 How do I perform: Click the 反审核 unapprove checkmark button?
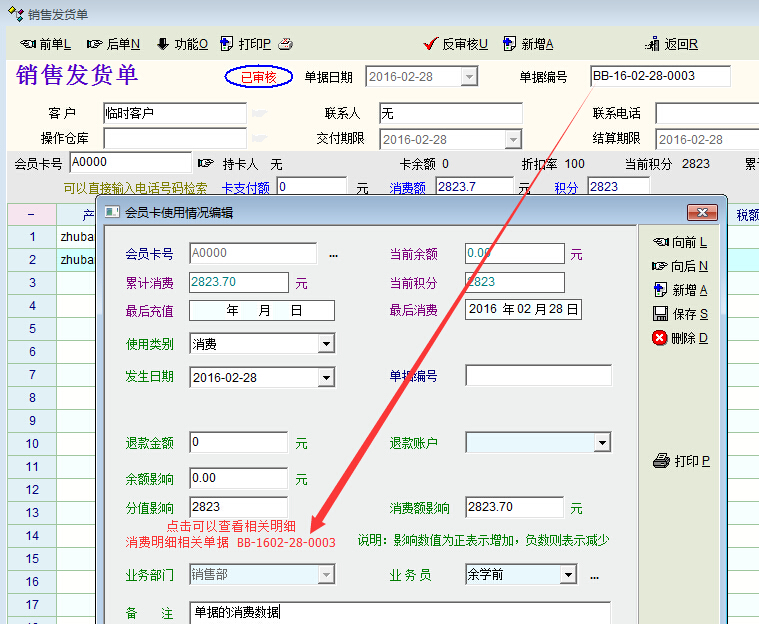[x=456, y=44]
